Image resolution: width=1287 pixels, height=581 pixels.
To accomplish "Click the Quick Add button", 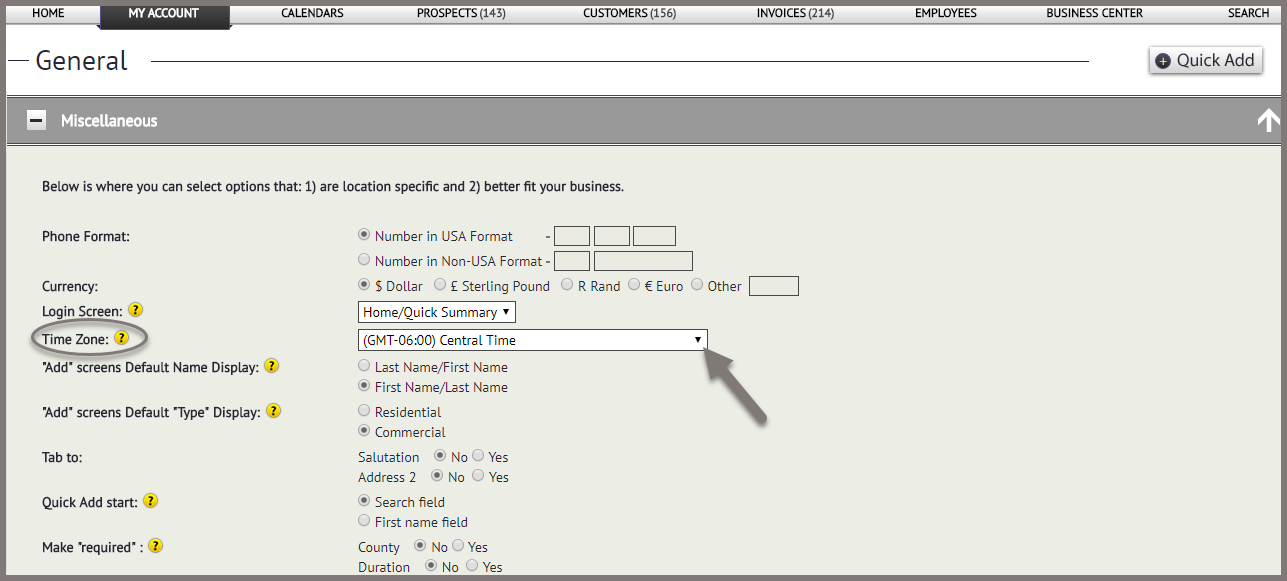I will [1206, 60].
